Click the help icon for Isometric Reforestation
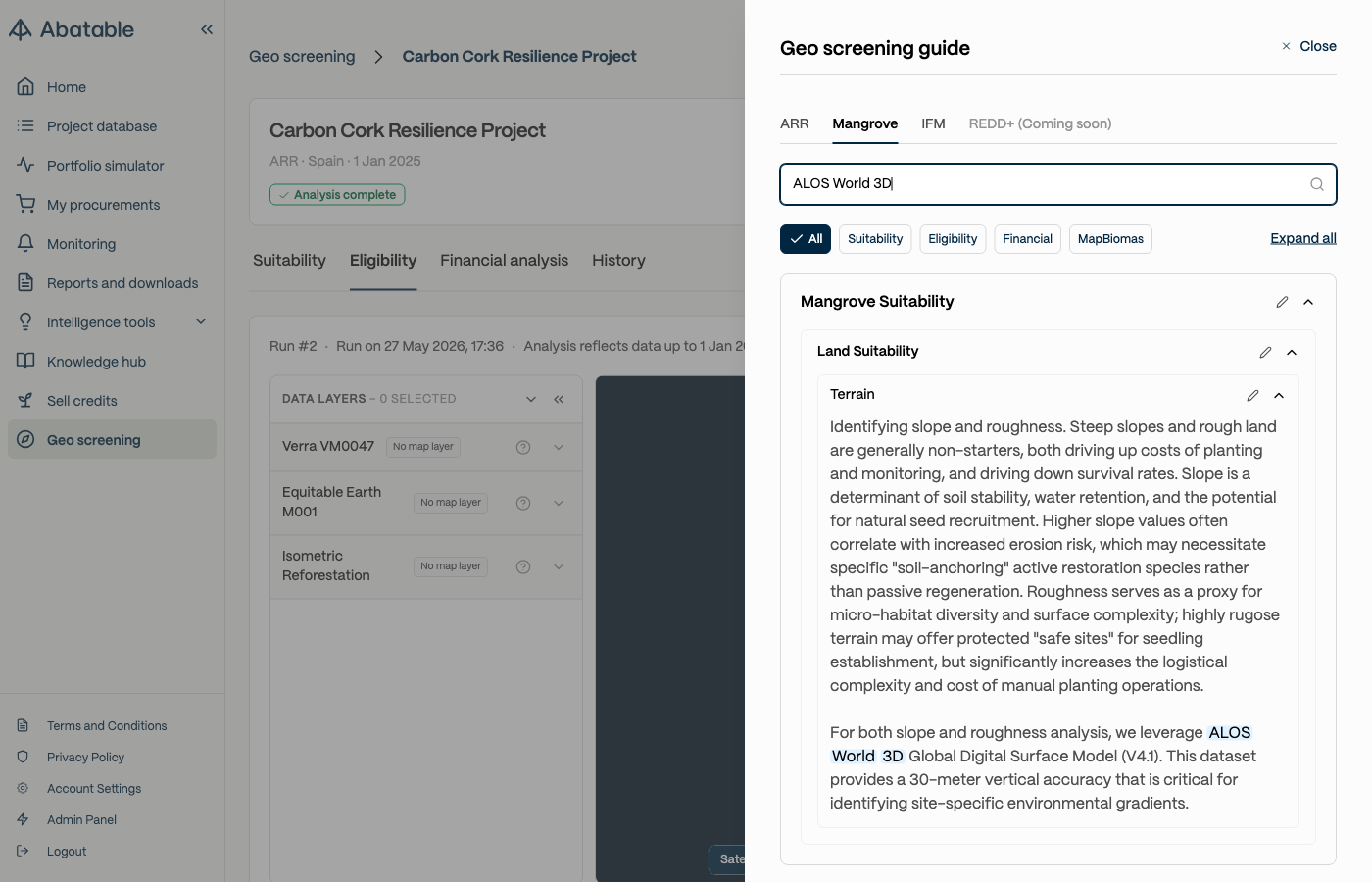The image size is (1372, 882). point(523,566)
